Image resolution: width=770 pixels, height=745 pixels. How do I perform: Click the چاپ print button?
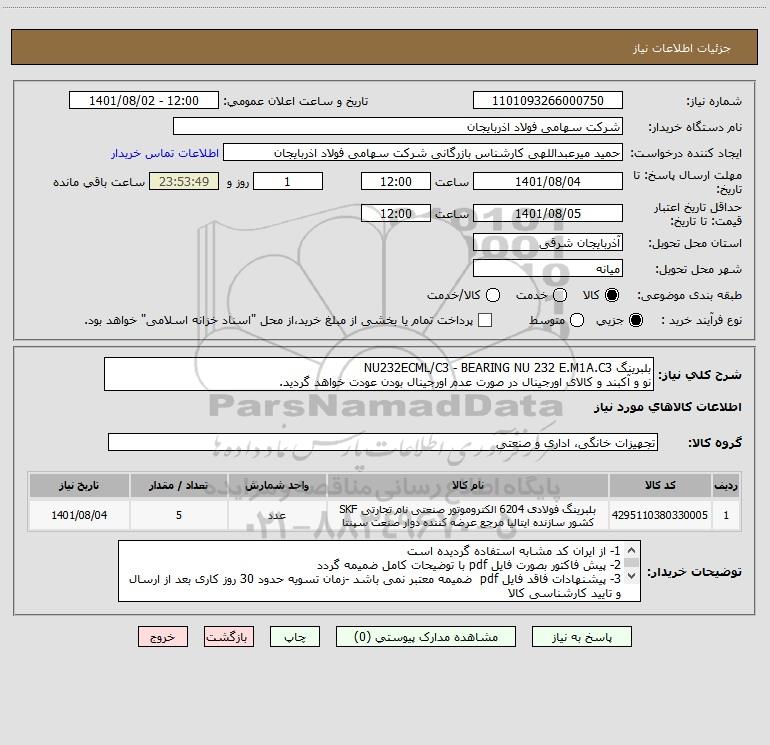coord(295,637)
